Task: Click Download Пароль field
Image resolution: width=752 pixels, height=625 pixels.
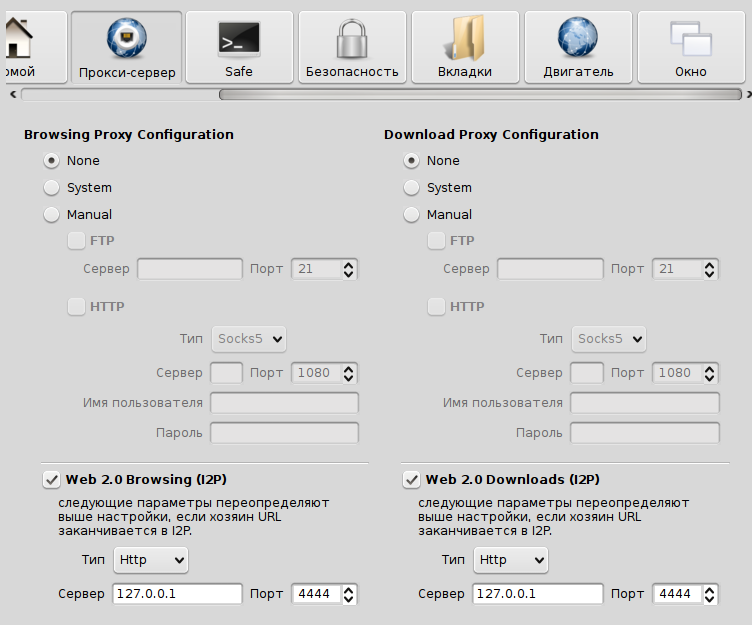Action: [645, 433]
